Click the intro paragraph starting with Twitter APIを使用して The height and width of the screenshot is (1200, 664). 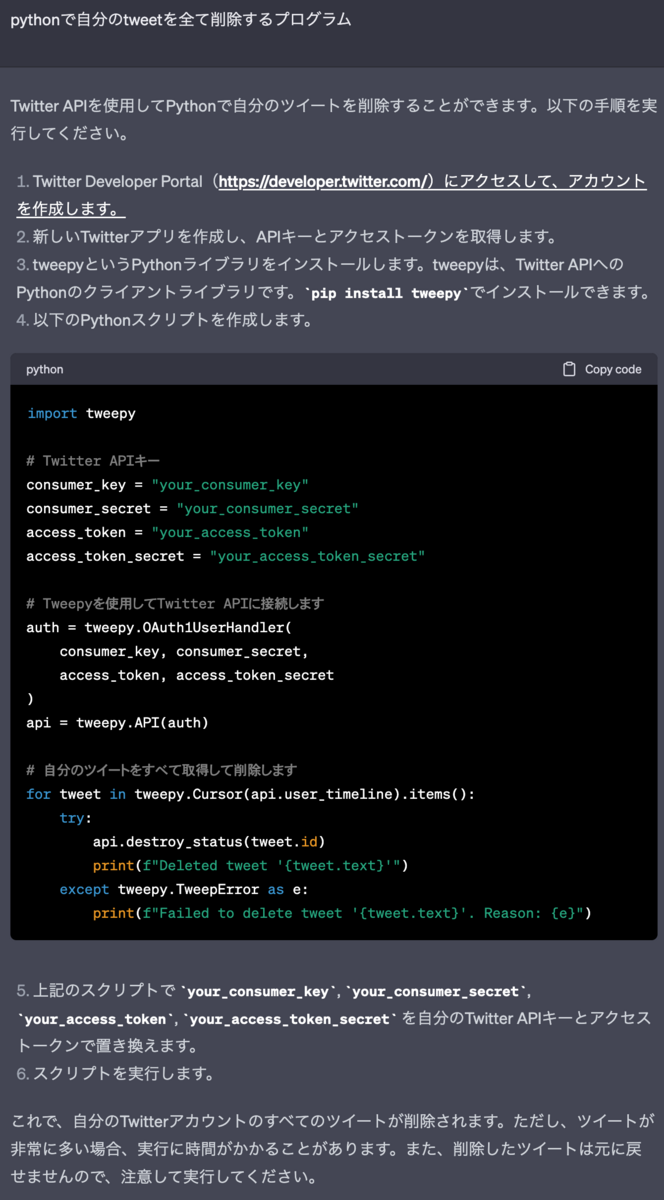pos(332,119)
